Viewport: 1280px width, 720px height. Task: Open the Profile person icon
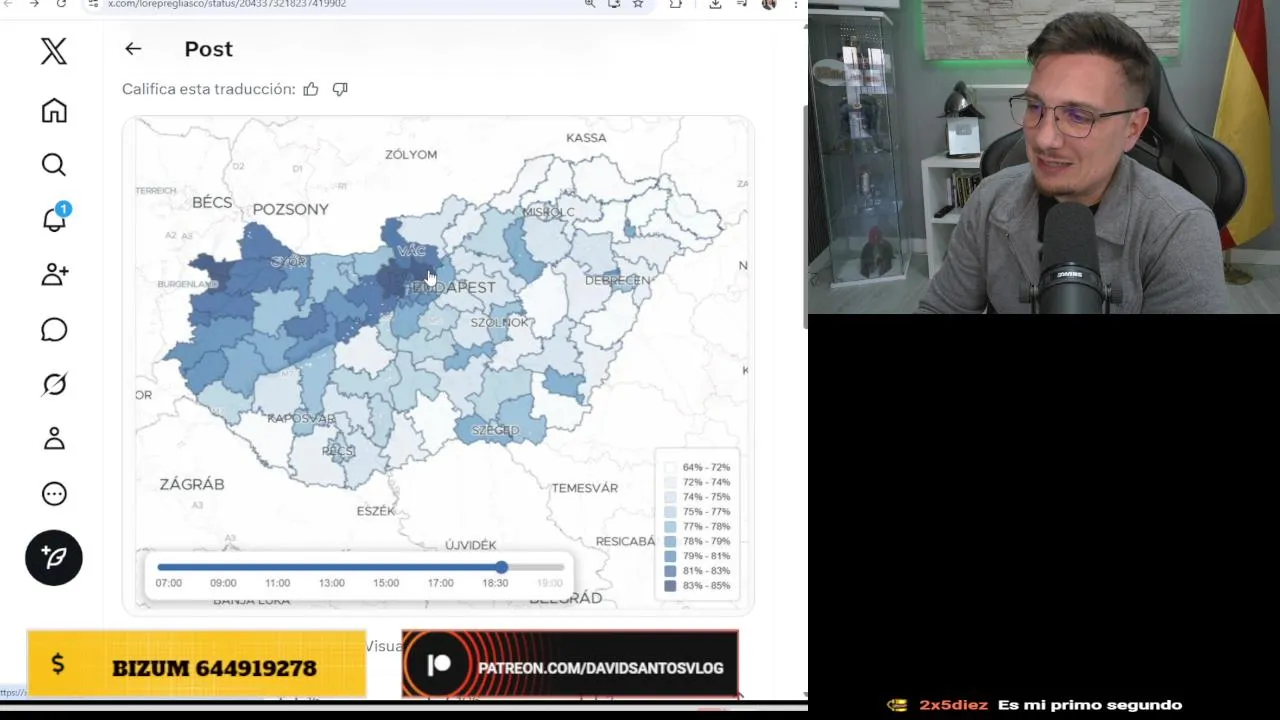(x=54, y=438)
